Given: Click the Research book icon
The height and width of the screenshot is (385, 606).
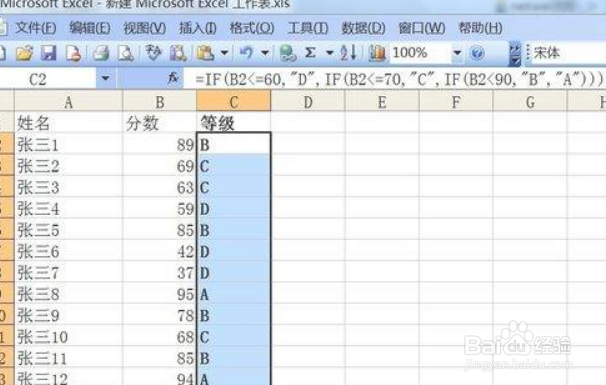Looking at the screenshot, I should tap(178, 53).
